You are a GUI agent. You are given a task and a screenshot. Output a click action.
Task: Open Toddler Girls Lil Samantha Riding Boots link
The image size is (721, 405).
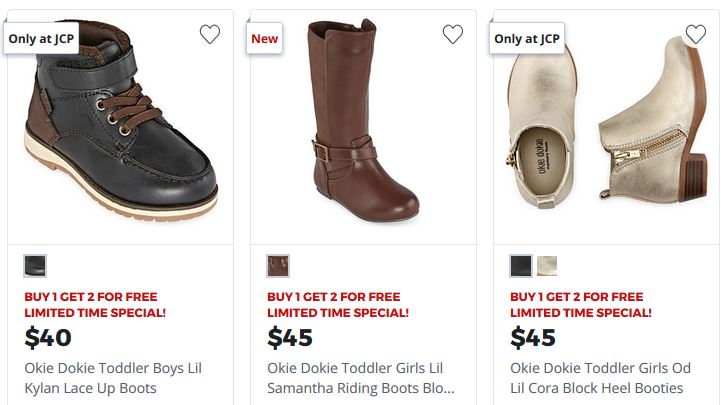(360, 378)
